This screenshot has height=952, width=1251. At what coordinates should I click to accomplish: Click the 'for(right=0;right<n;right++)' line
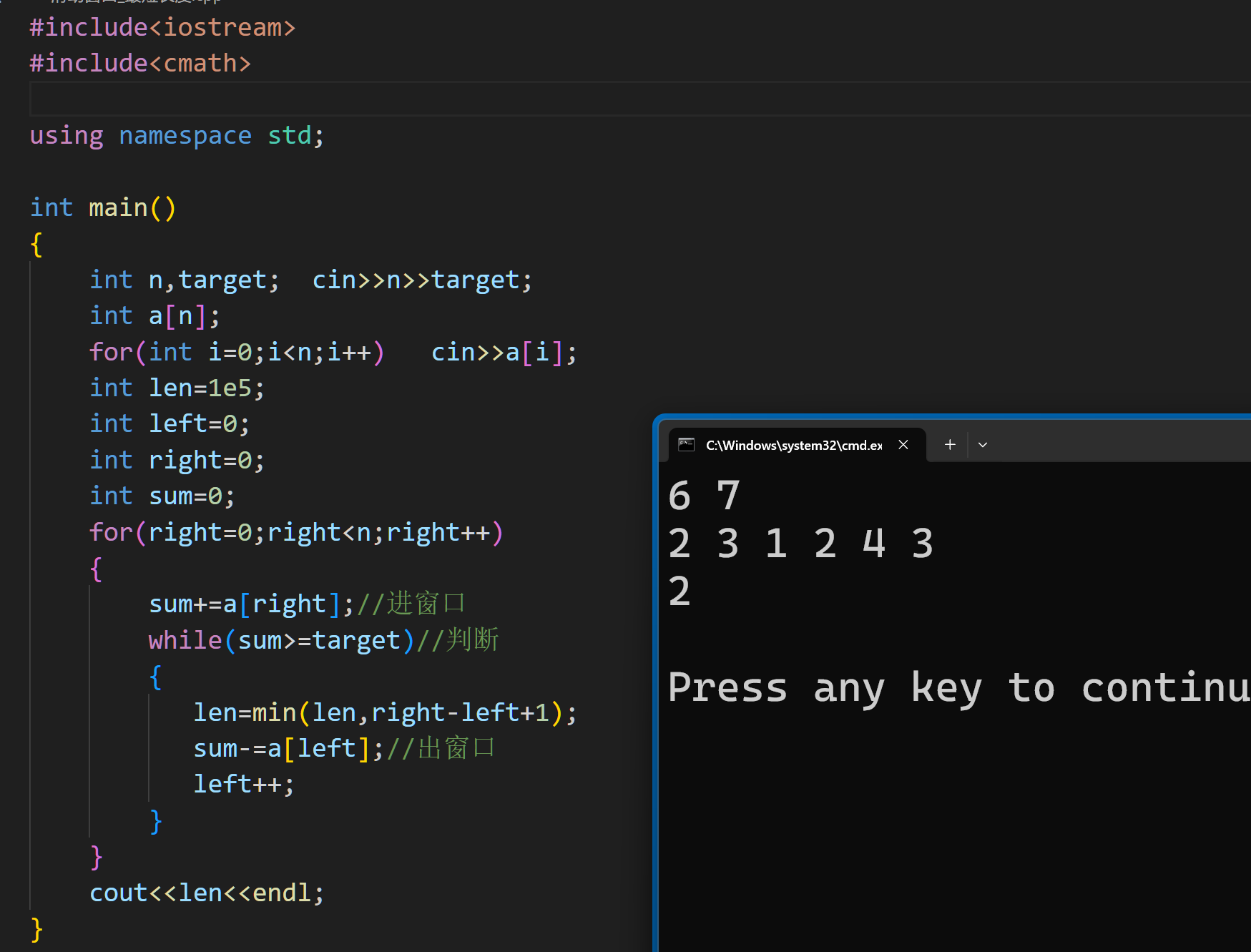tap(297, 532)
